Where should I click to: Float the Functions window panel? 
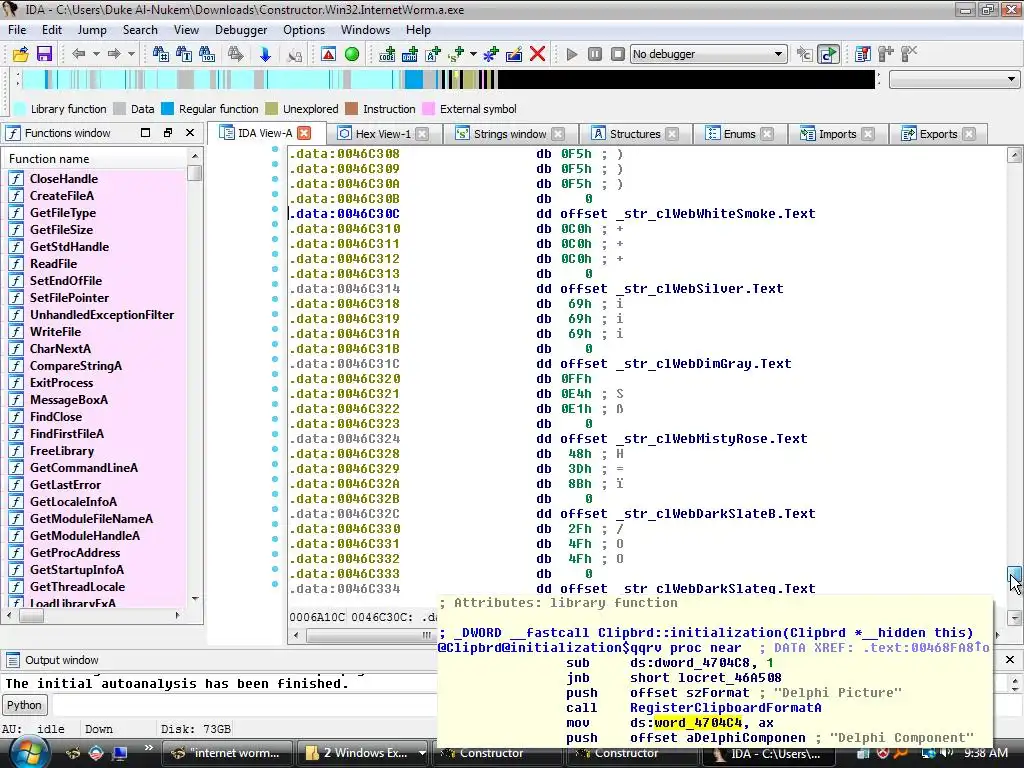[168, 133]
